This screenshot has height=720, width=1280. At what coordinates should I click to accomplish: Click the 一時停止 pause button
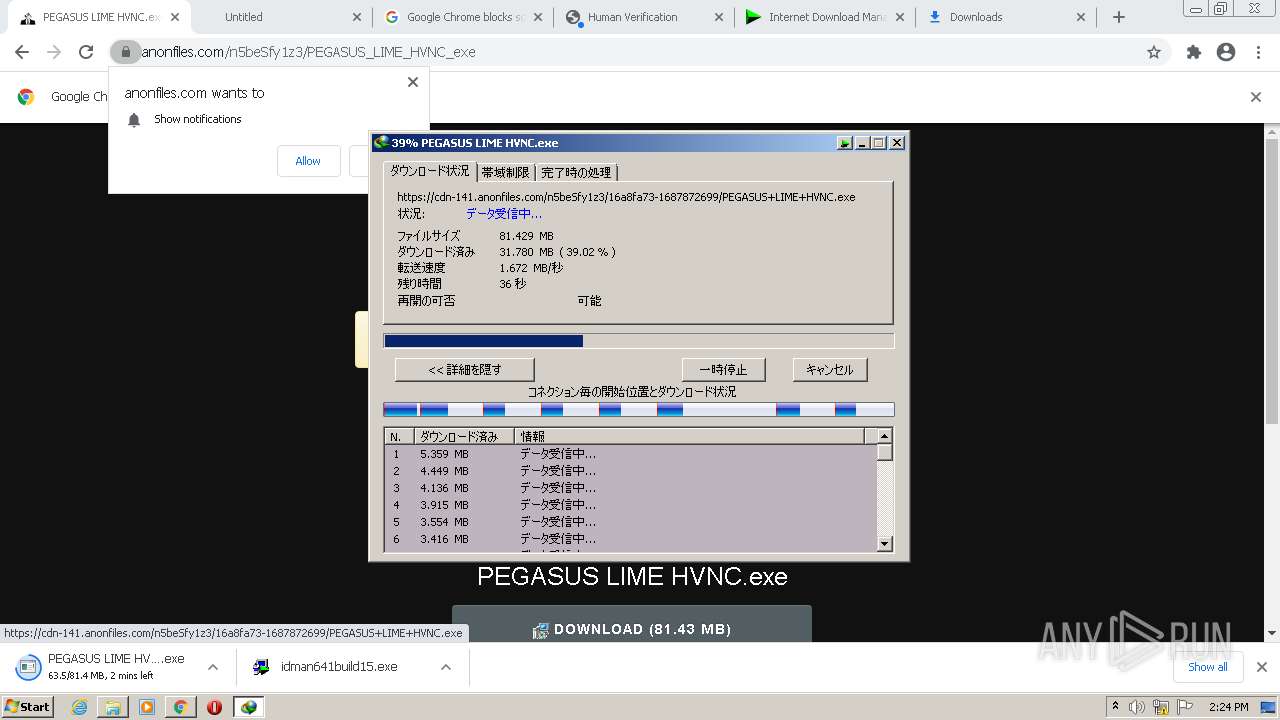point(723,370)
